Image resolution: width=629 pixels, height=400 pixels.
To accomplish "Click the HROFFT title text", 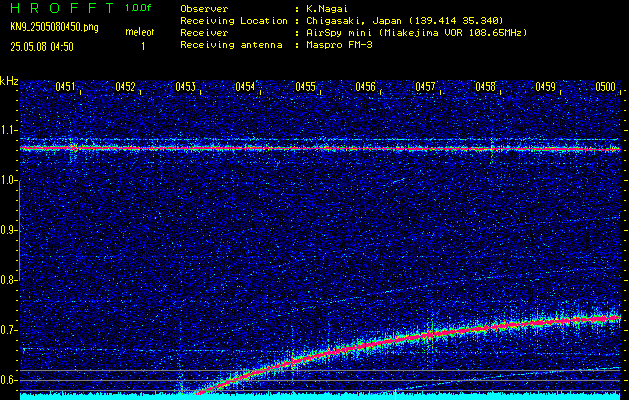I will 62,8.
